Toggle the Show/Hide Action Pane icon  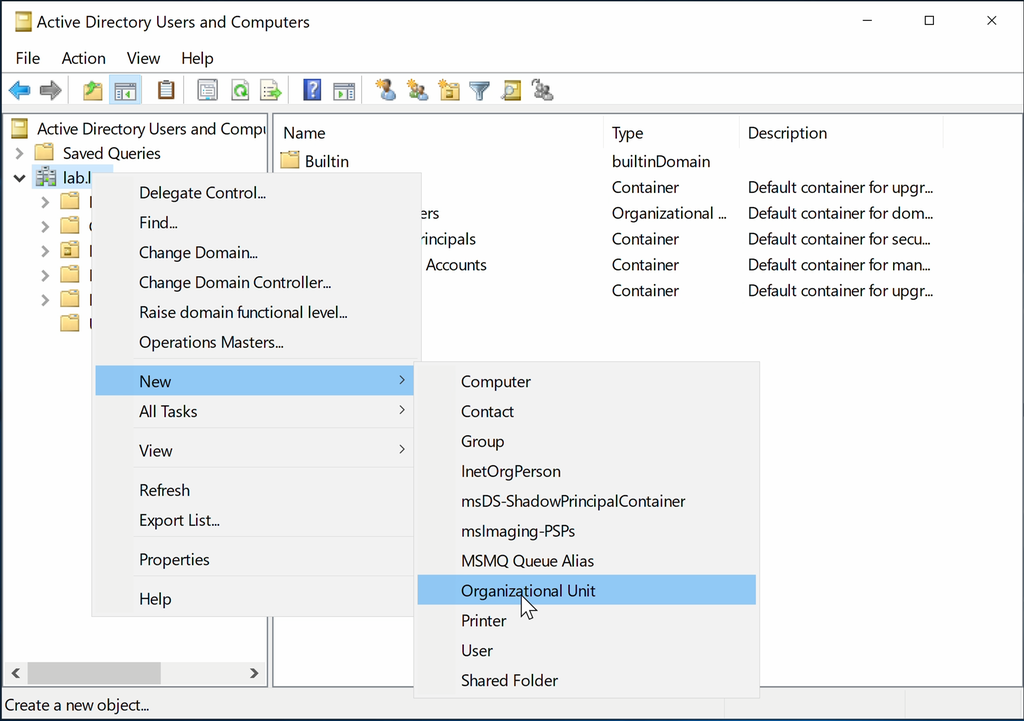[x=344, y=90]
